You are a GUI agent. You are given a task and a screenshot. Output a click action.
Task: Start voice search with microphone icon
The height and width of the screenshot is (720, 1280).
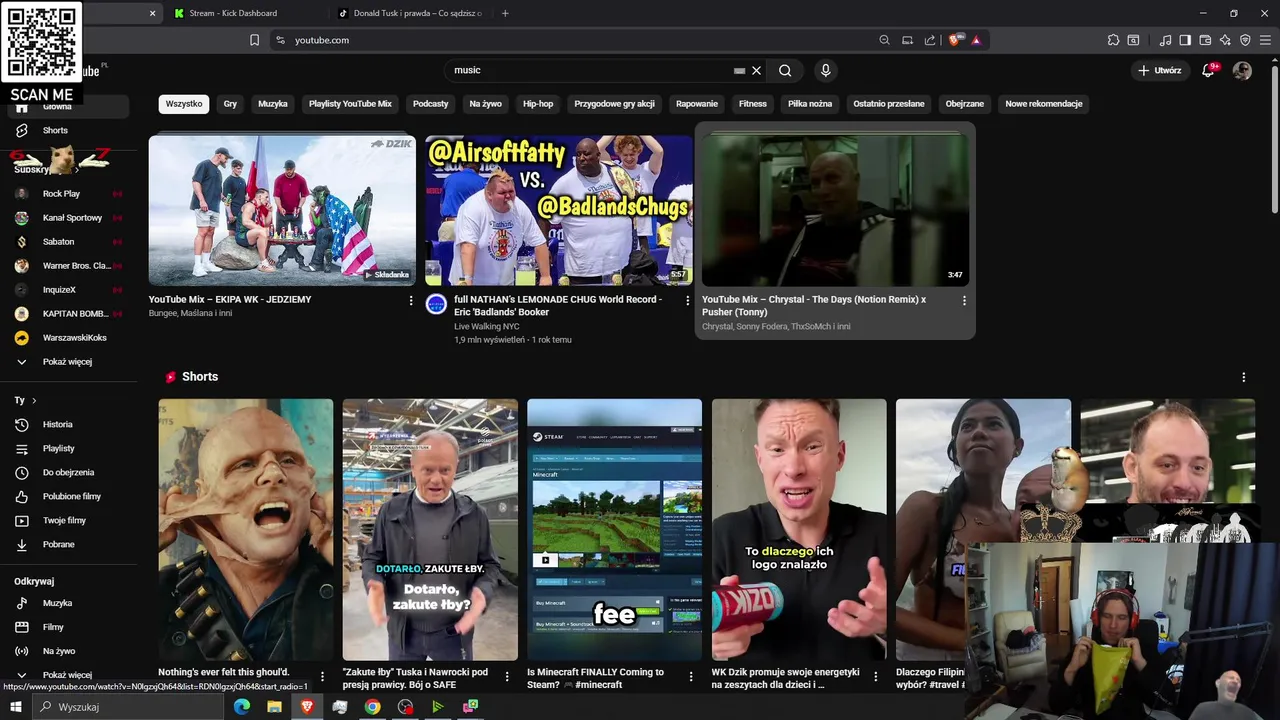coord(825,70)
